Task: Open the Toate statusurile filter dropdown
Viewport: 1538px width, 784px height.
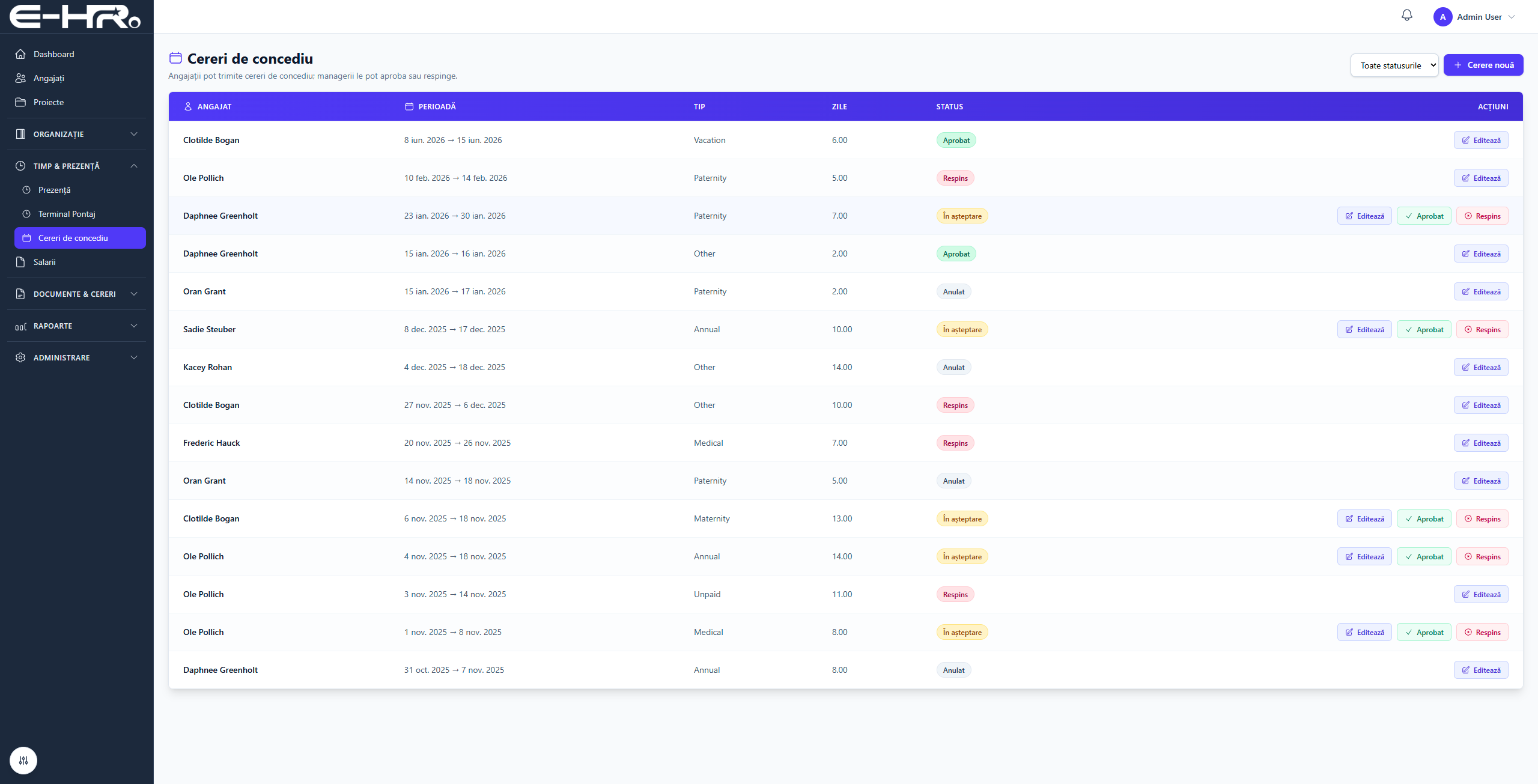Action: [x=1394, y=65]
